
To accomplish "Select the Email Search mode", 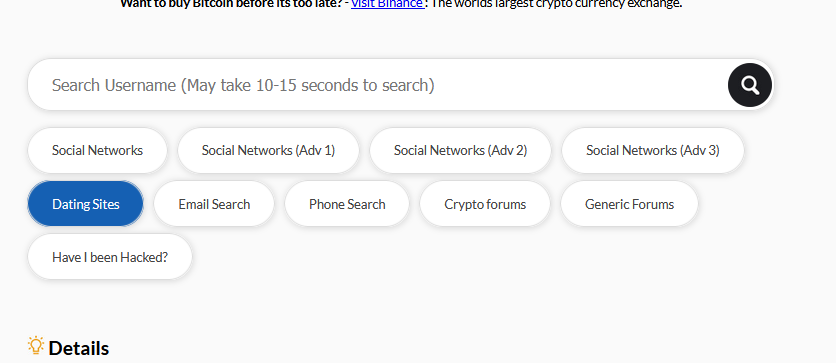I will tap(214, 204).
